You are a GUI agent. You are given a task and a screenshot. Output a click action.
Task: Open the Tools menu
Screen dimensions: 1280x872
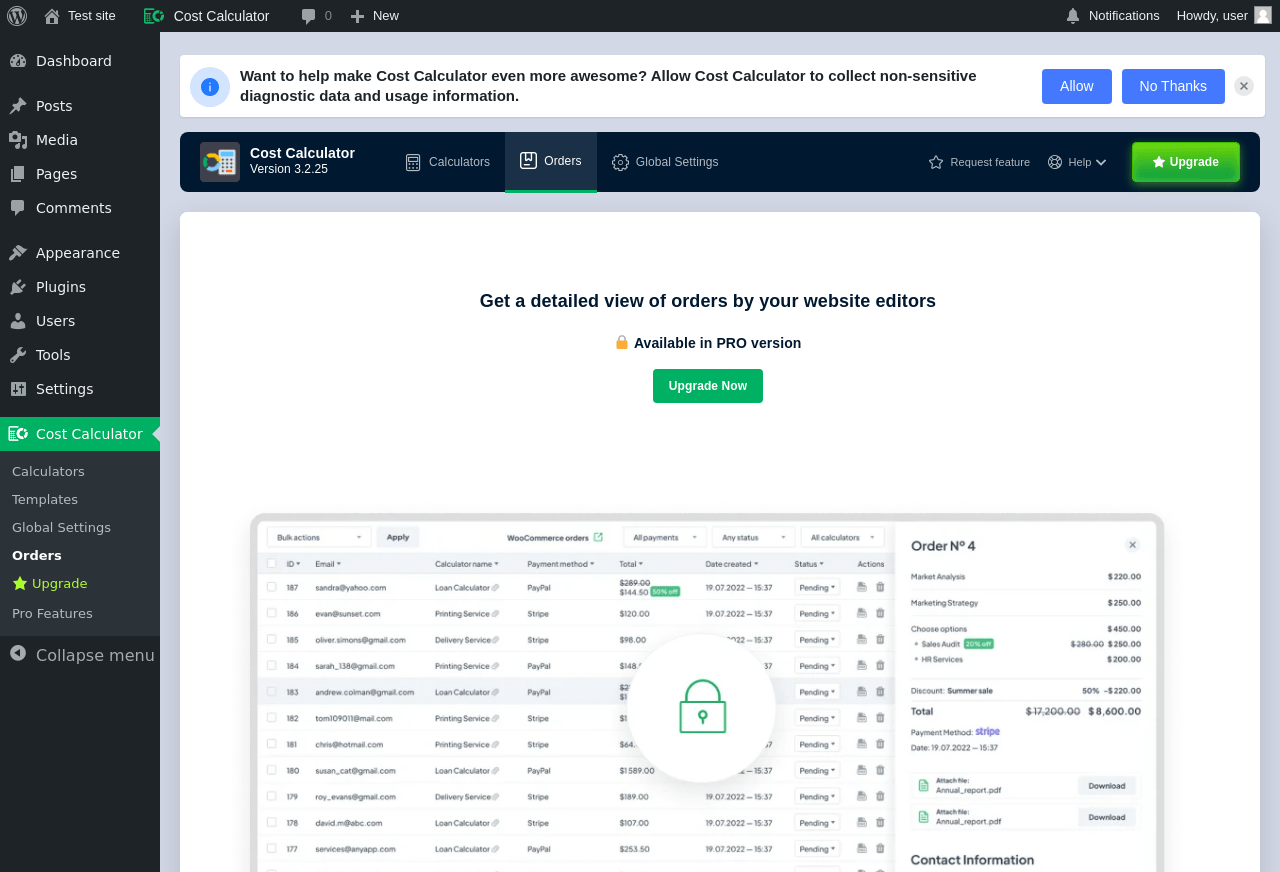(80, 355)
